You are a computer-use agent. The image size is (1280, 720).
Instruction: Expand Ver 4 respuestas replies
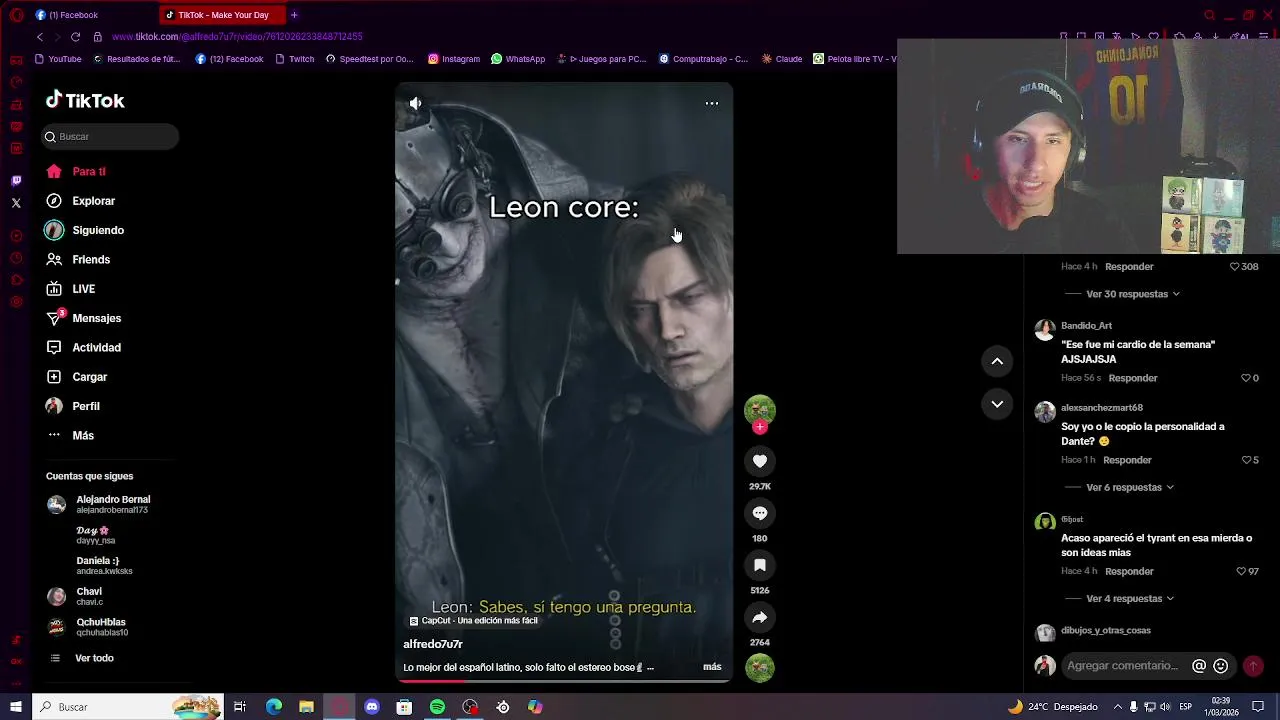pyautogui.click(x=1129, y=598)
